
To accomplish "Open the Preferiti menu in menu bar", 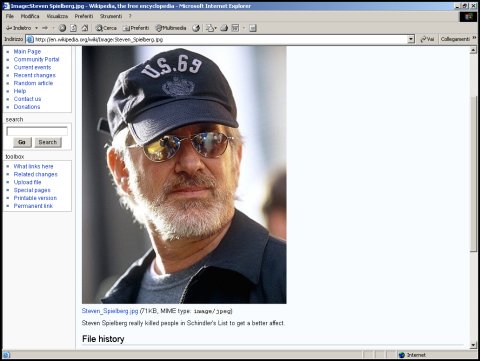I will pos(84,16).
